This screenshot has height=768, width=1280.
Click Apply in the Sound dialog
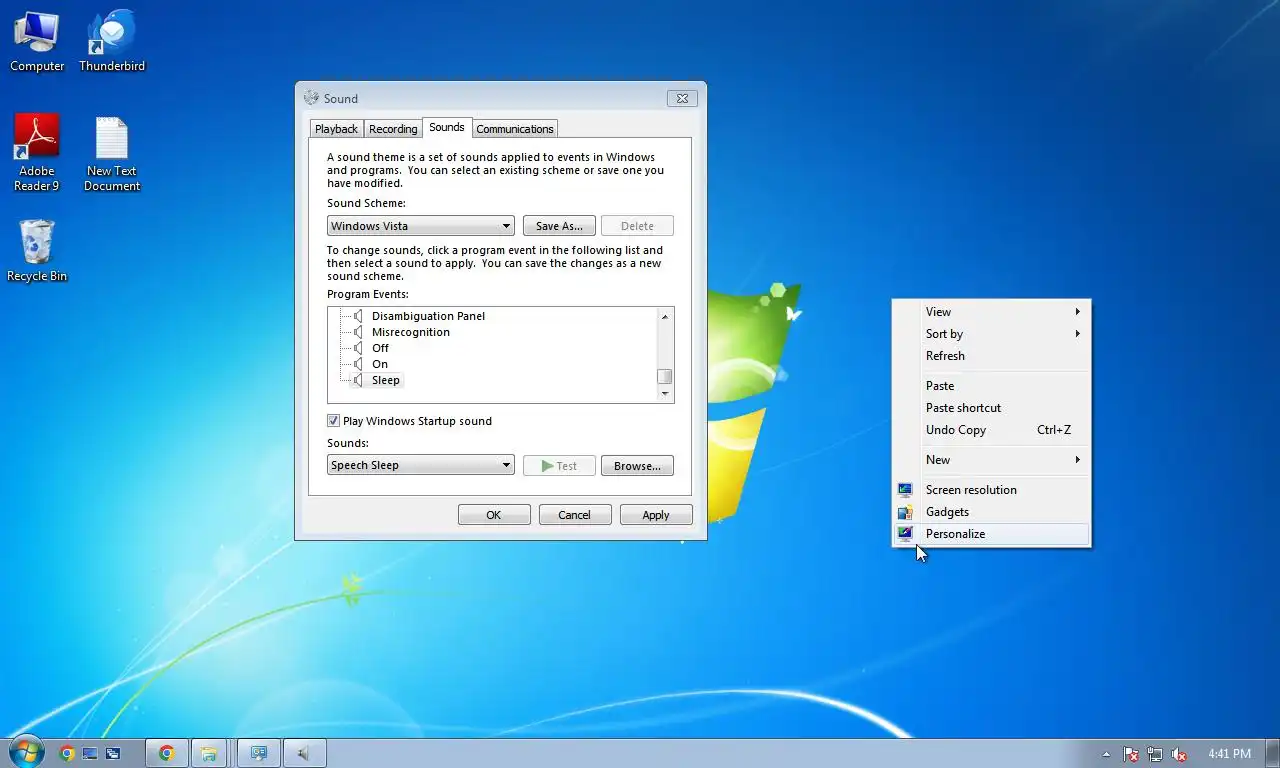tap(656, 515)
